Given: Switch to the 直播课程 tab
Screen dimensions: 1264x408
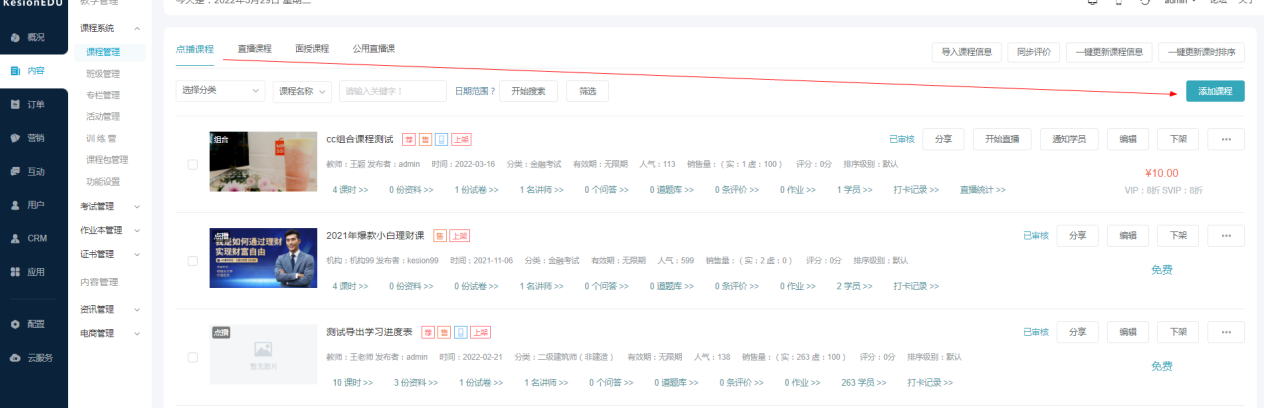Looking at the screenshot, I should click(x=254, y=48).
